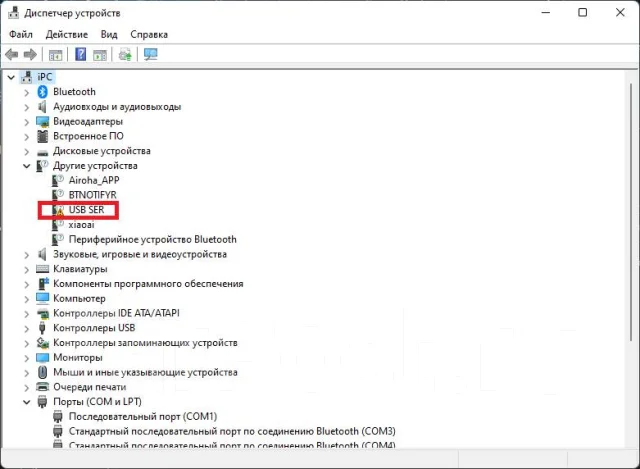
Task: Click the chip icon for Встроенное ПО
Action: click(42, 136)
